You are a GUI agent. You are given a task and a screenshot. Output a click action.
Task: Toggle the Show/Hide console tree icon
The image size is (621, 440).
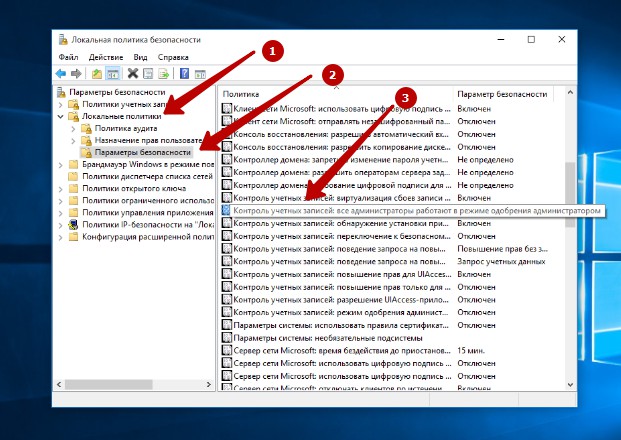[113, 74]
